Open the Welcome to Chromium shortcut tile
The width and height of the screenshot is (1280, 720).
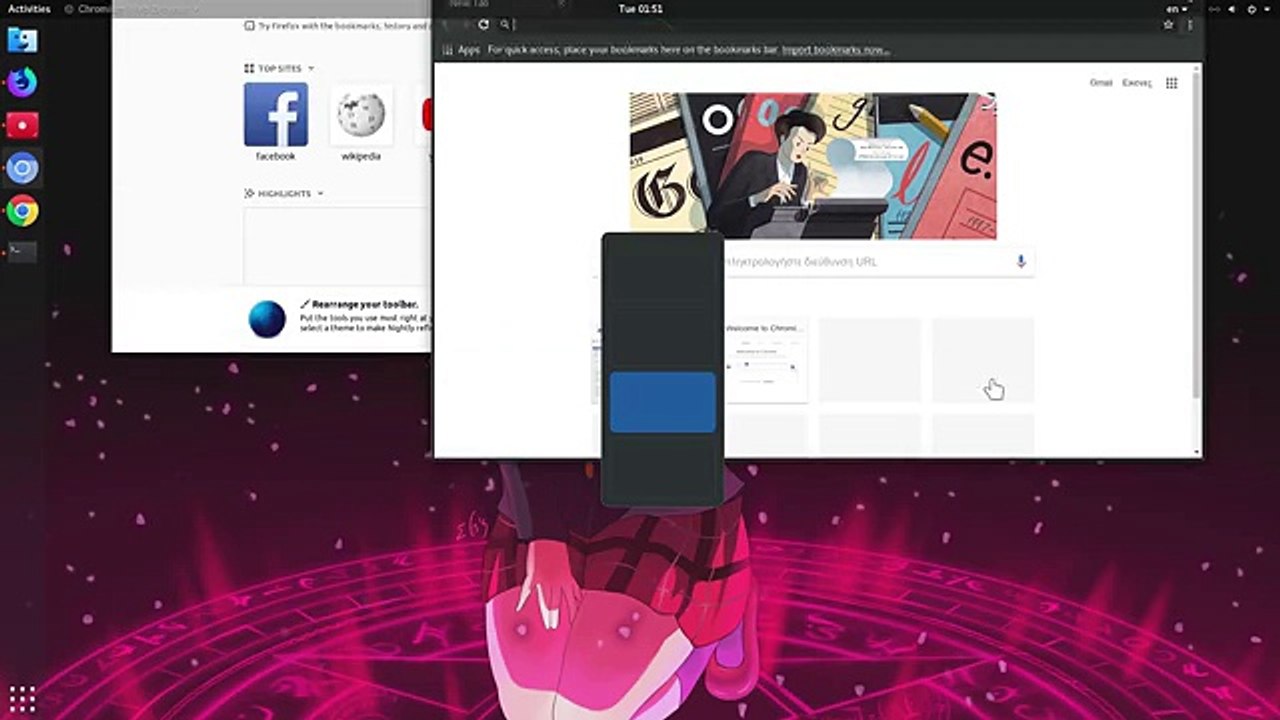(765, 360)
